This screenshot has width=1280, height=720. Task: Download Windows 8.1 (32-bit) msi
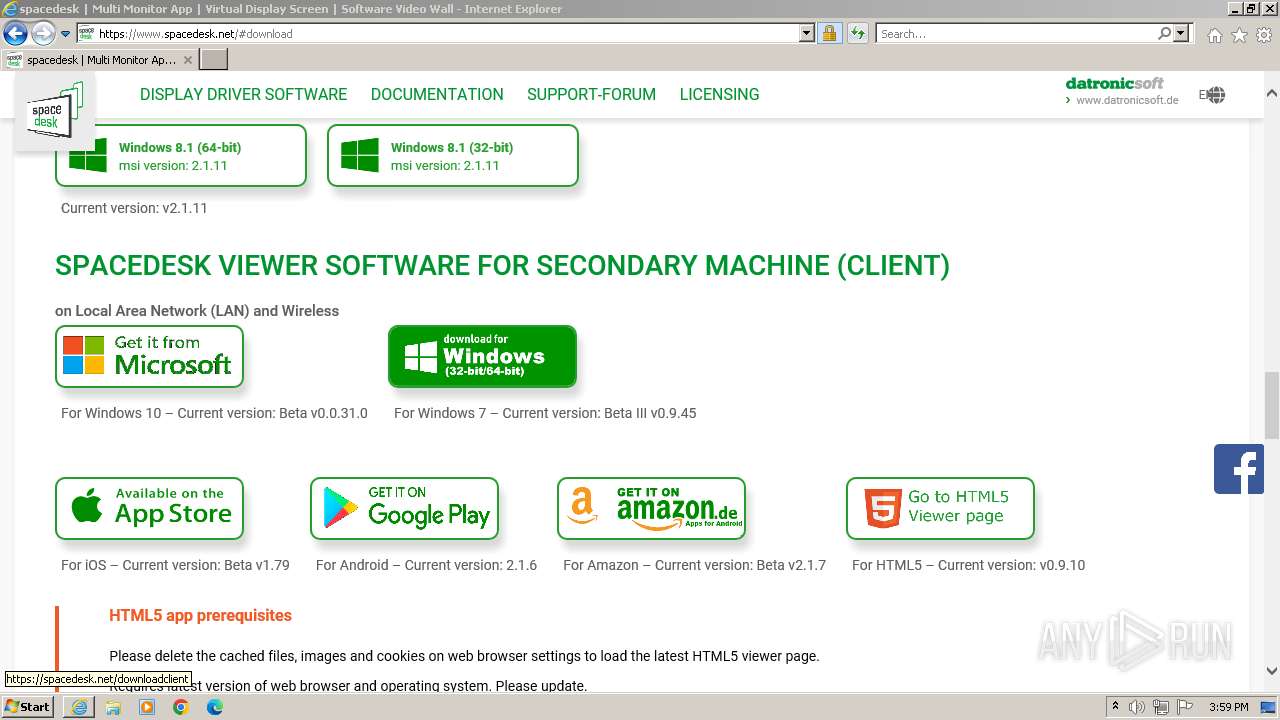(453, 155)
